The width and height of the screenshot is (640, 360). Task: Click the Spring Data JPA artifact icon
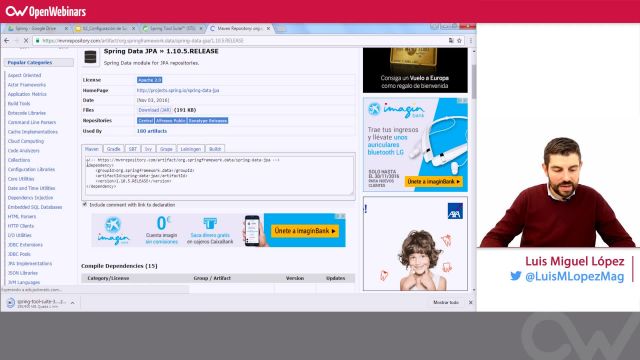(x=90, y=57)
